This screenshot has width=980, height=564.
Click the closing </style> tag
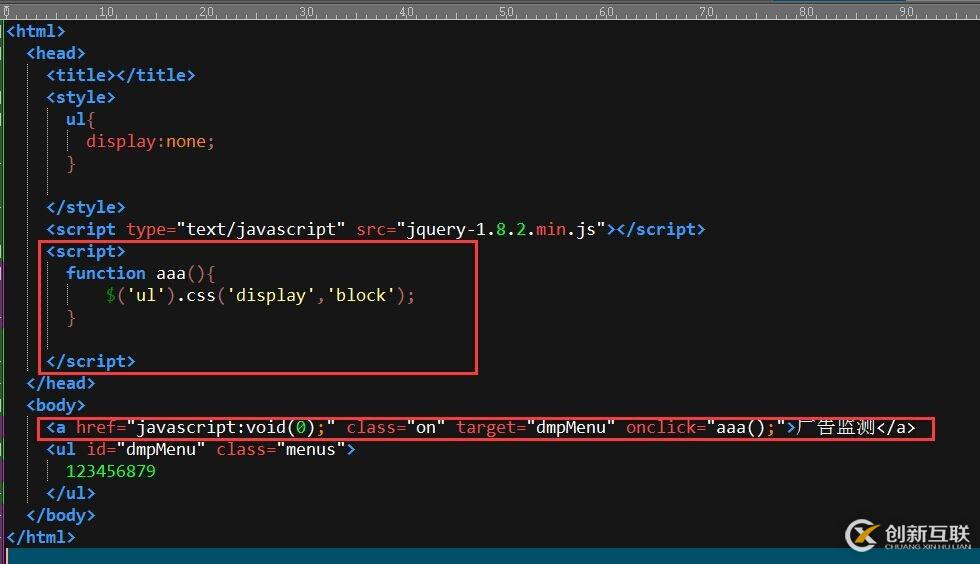(86, 207)
